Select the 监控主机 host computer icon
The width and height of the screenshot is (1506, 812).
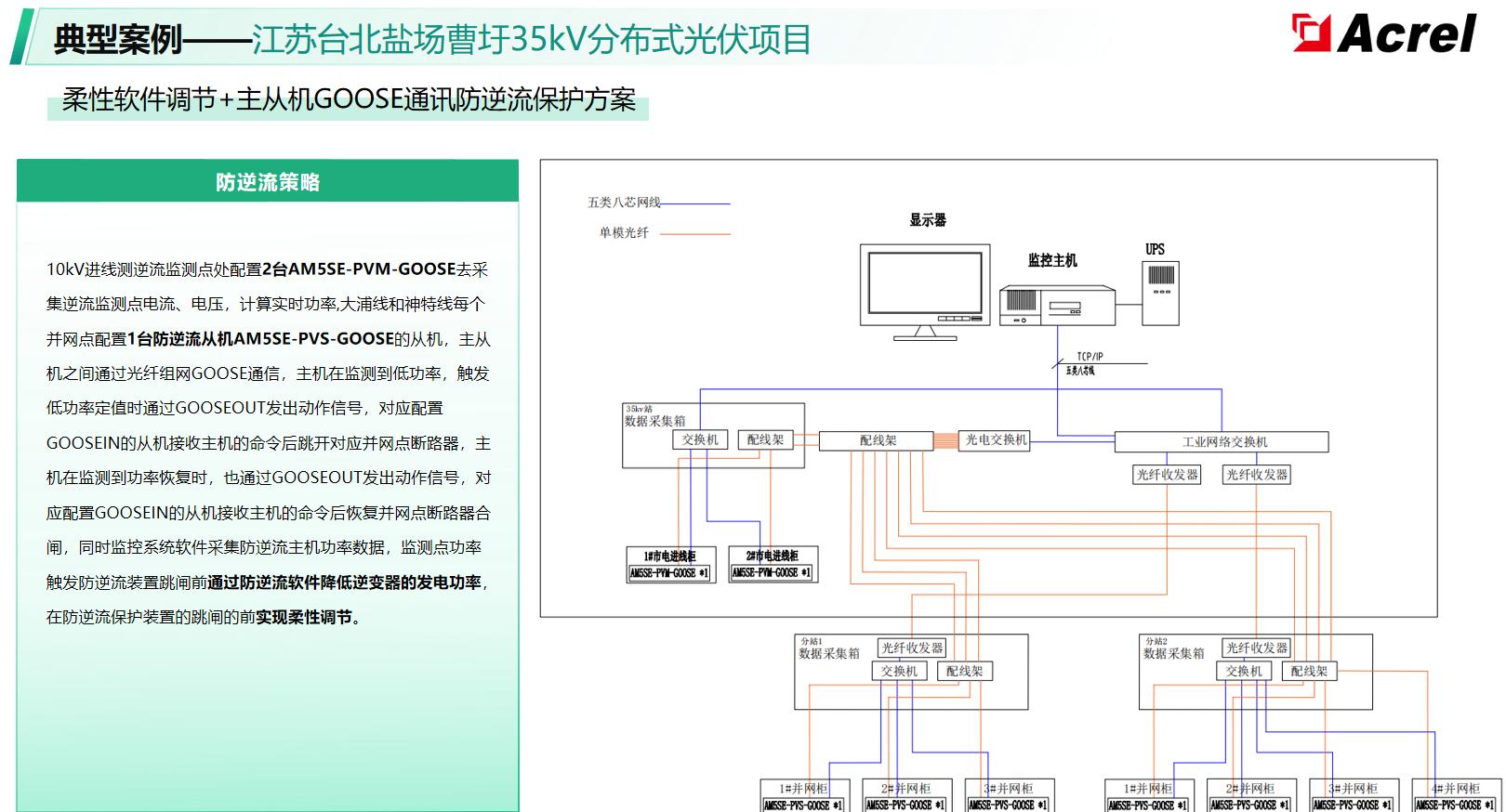point(1057,305)
